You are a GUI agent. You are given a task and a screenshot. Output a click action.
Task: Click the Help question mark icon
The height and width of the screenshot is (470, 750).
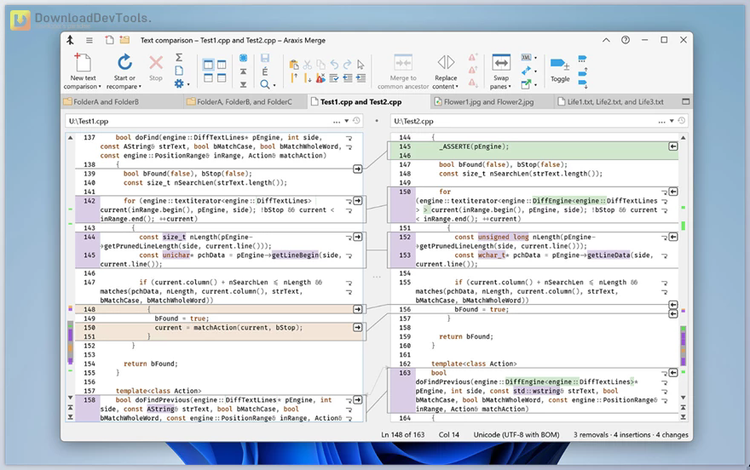(x=625, y=40)
